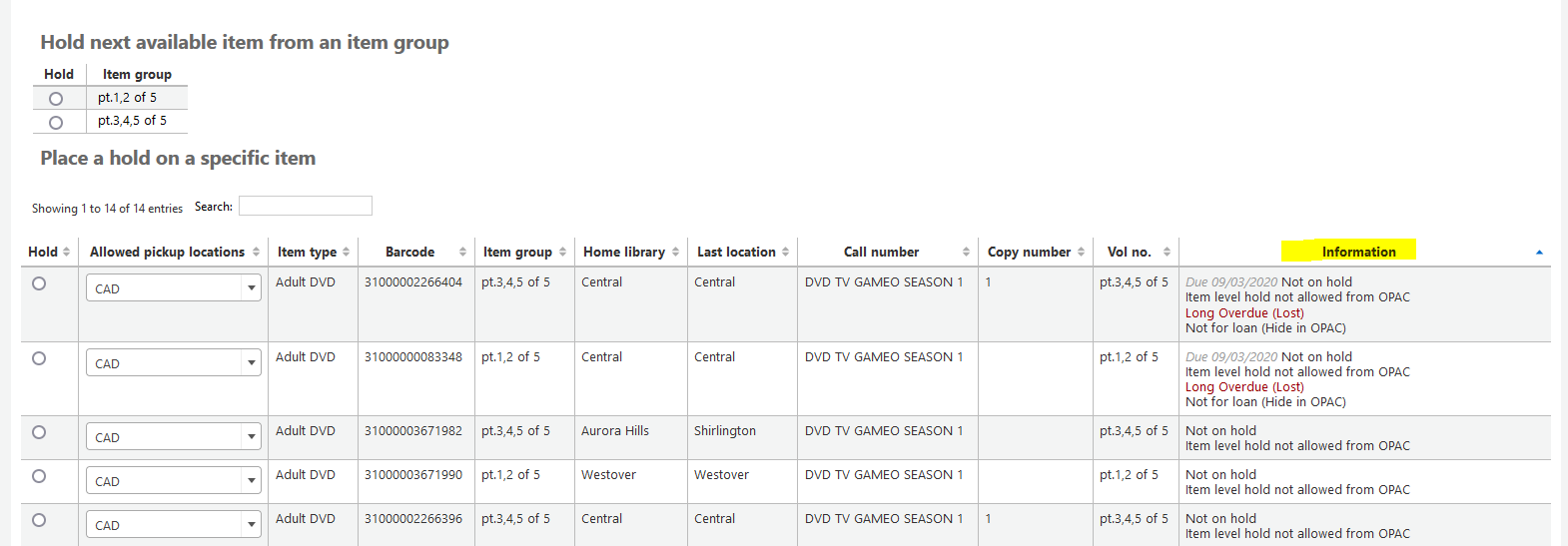Select hold radio for barcode 31000002266404
The image size is (1568, 546).
click(39, 283)
